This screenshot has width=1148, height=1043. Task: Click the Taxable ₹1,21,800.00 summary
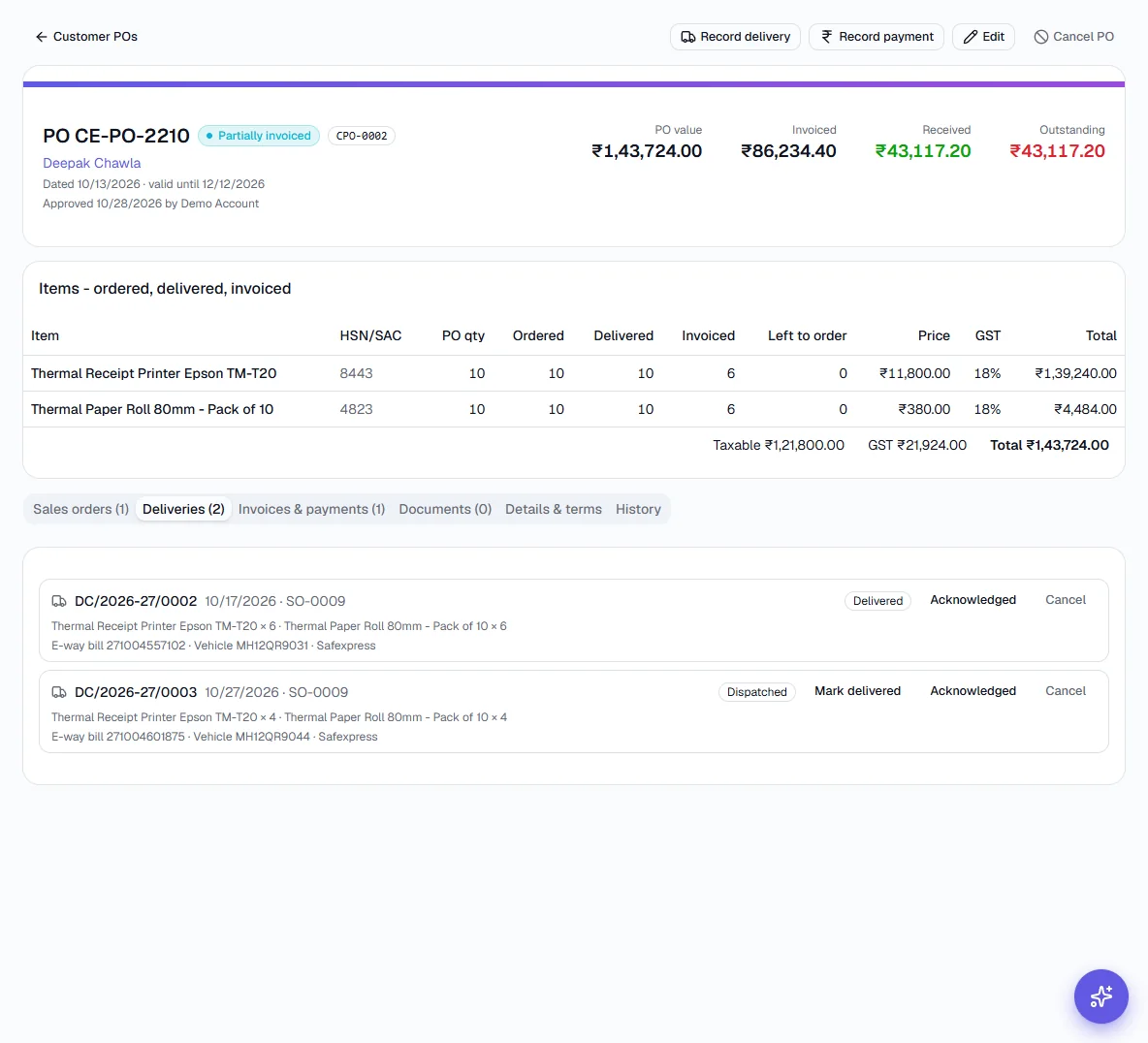[x=779, y=445]
